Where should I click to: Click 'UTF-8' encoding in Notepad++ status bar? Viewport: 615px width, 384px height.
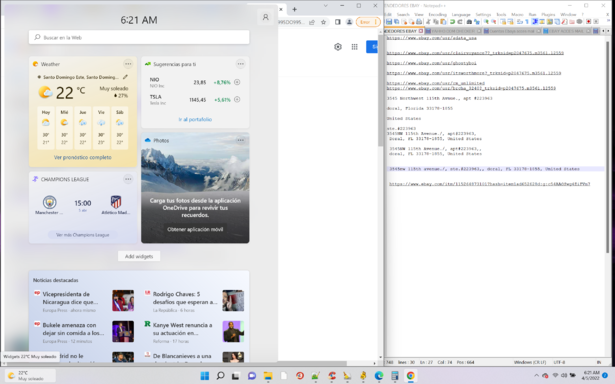(x=559, y=362)
